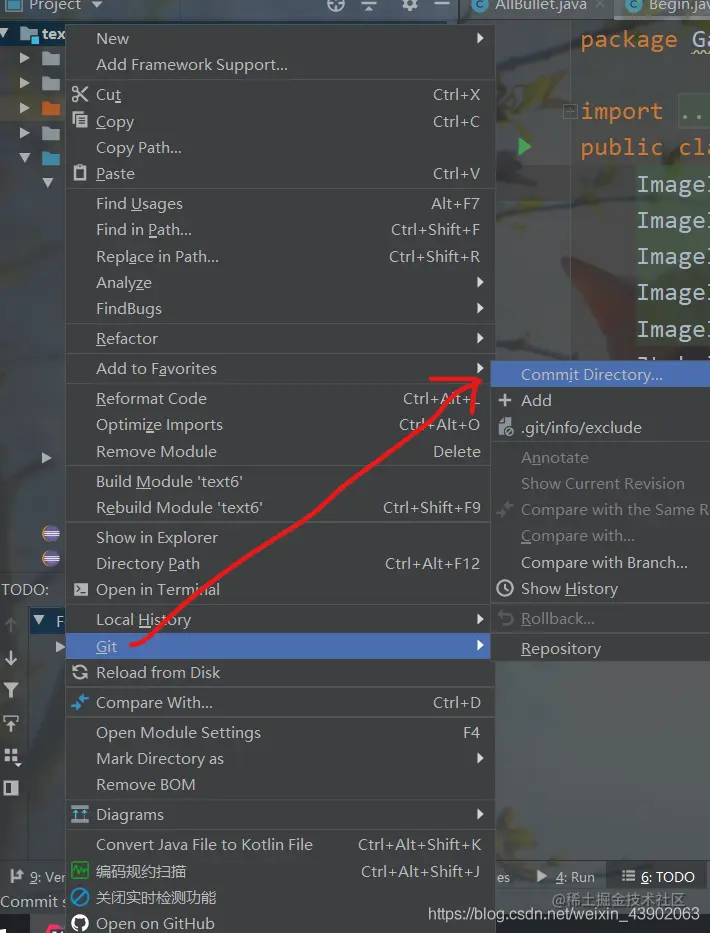710x933 pixels.
Task: Click the Cut scissors icon
Action: click(80, 94)
